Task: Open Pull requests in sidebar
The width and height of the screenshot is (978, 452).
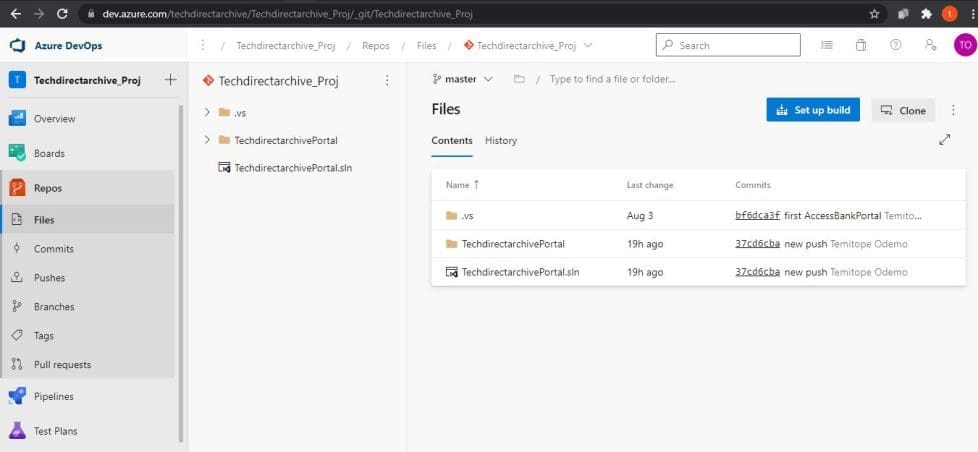Action: click(62, 365)
